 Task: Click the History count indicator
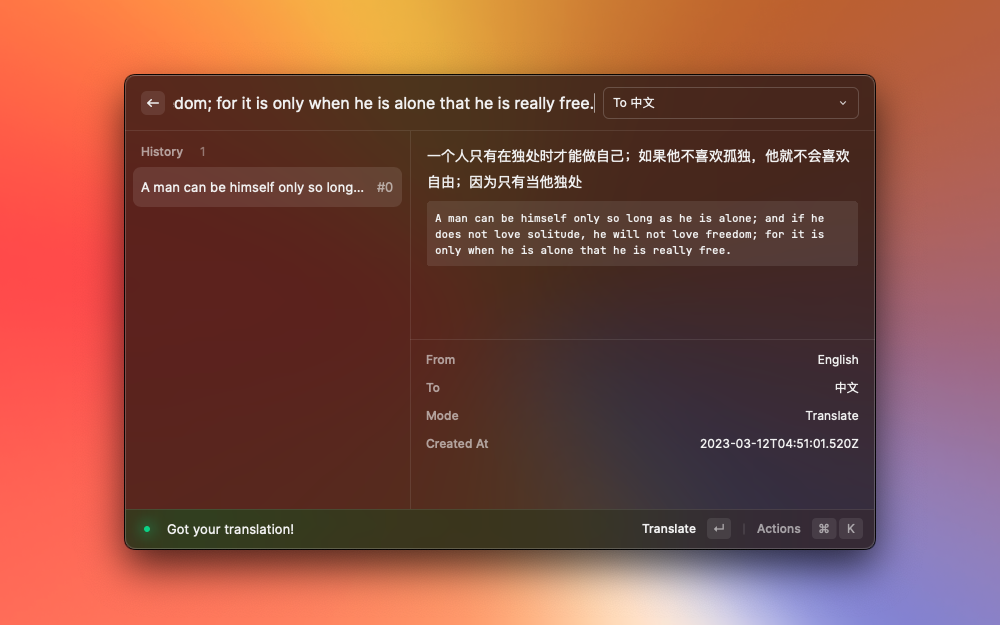click(202, 151)
